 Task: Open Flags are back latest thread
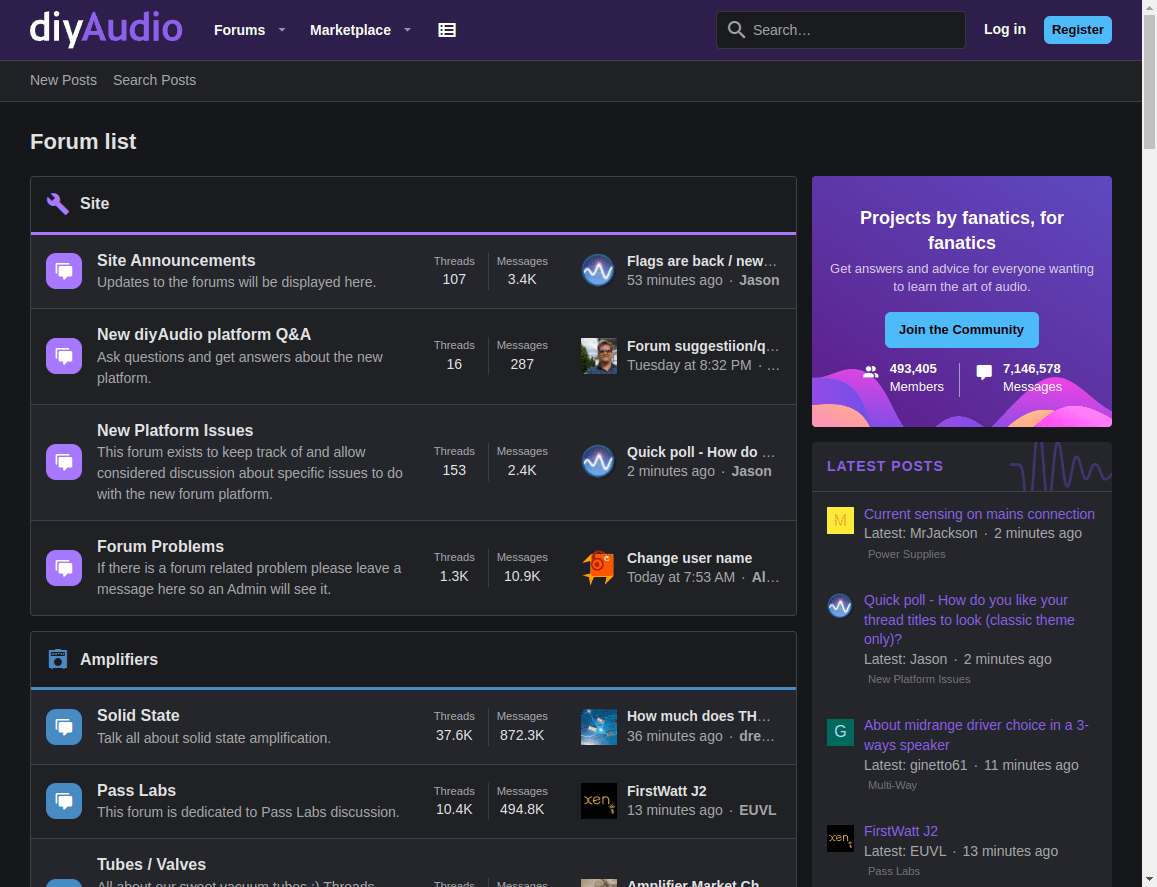(x=702, y=261)
